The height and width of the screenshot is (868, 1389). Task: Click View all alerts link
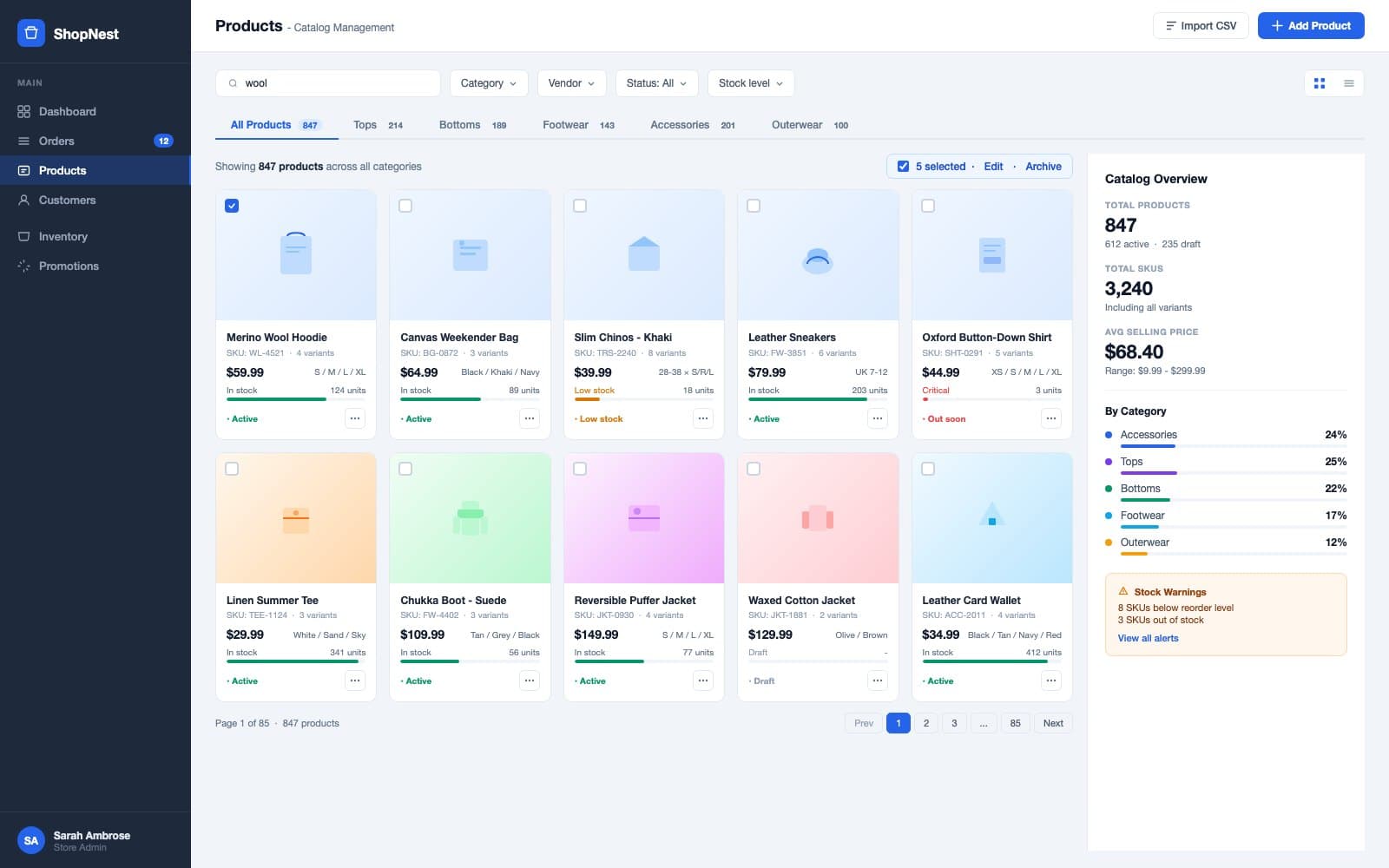1148,638
